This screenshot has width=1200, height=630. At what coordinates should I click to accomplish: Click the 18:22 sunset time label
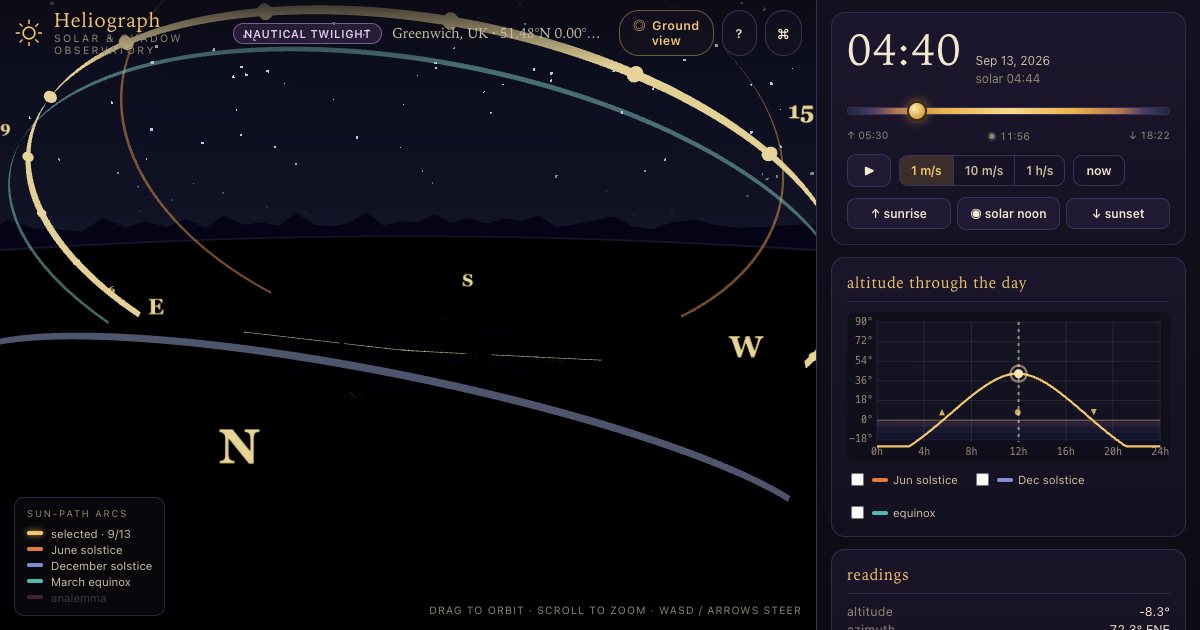1148,136
